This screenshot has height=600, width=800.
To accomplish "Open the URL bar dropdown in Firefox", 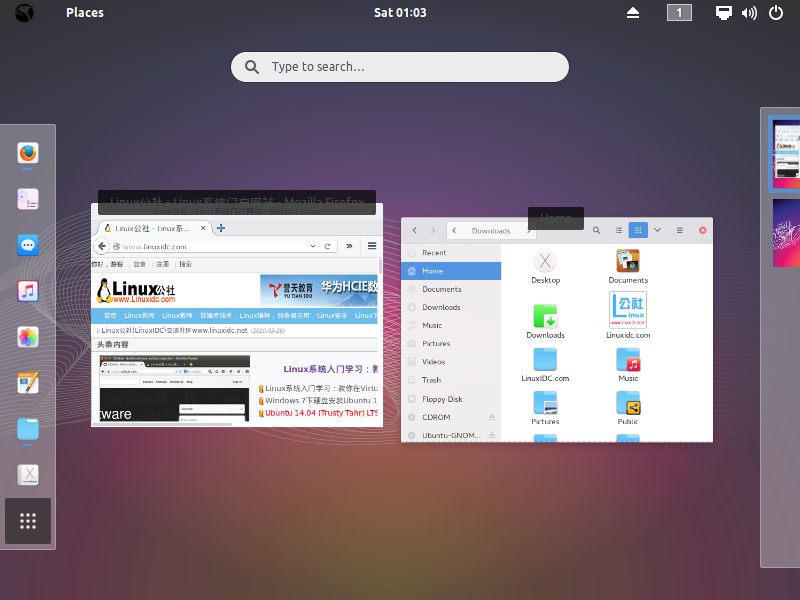I will (313, 246).
